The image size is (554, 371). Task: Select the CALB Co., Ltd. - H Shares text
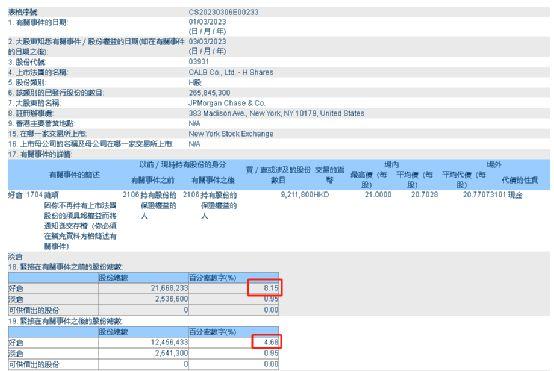coord(231,72)
